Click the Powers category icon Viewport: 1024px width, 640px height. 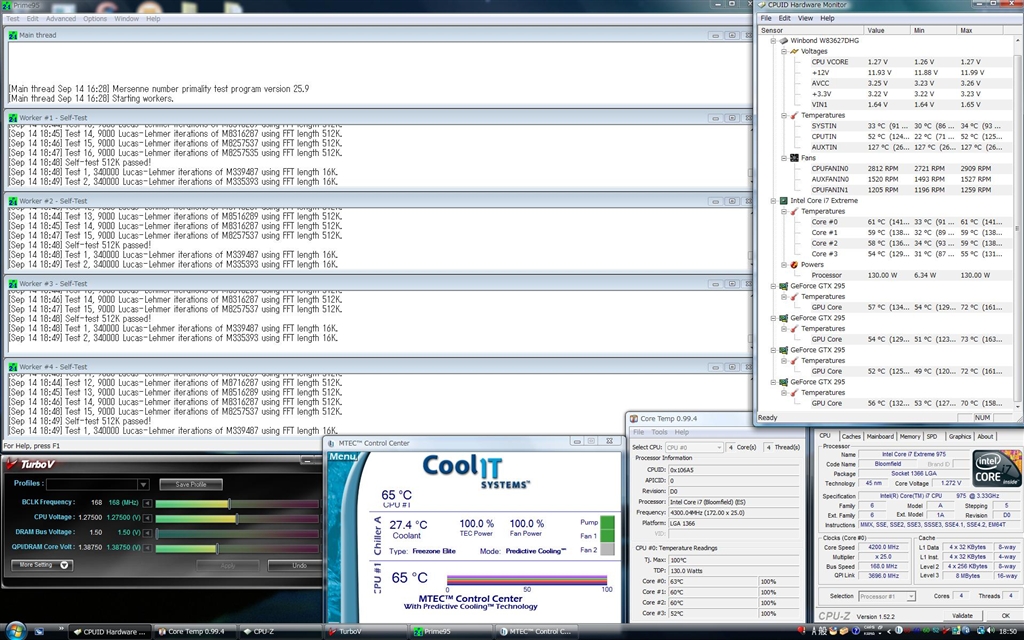click(795, 265)
